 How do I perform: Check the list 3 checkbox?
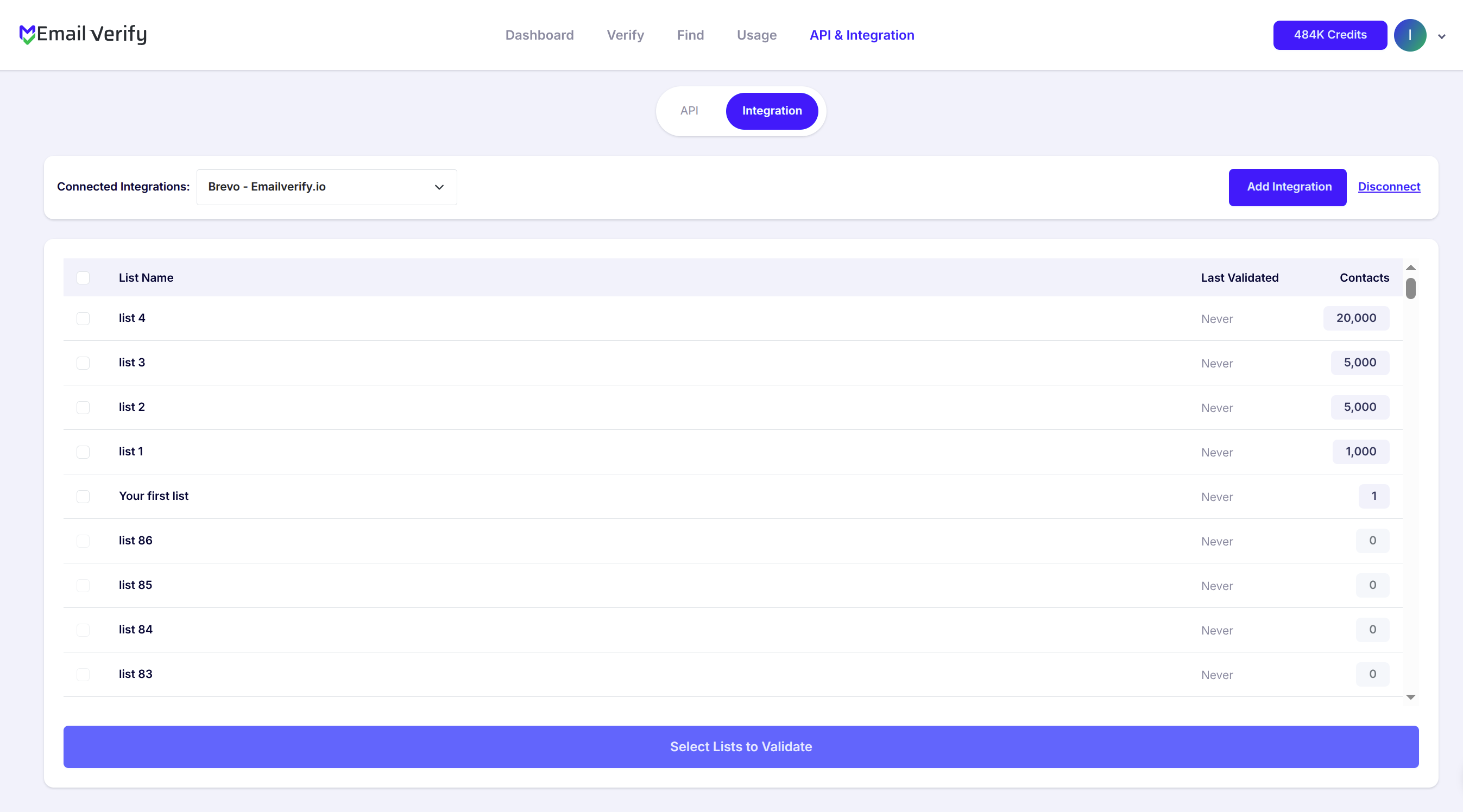[x=83, y=363]
